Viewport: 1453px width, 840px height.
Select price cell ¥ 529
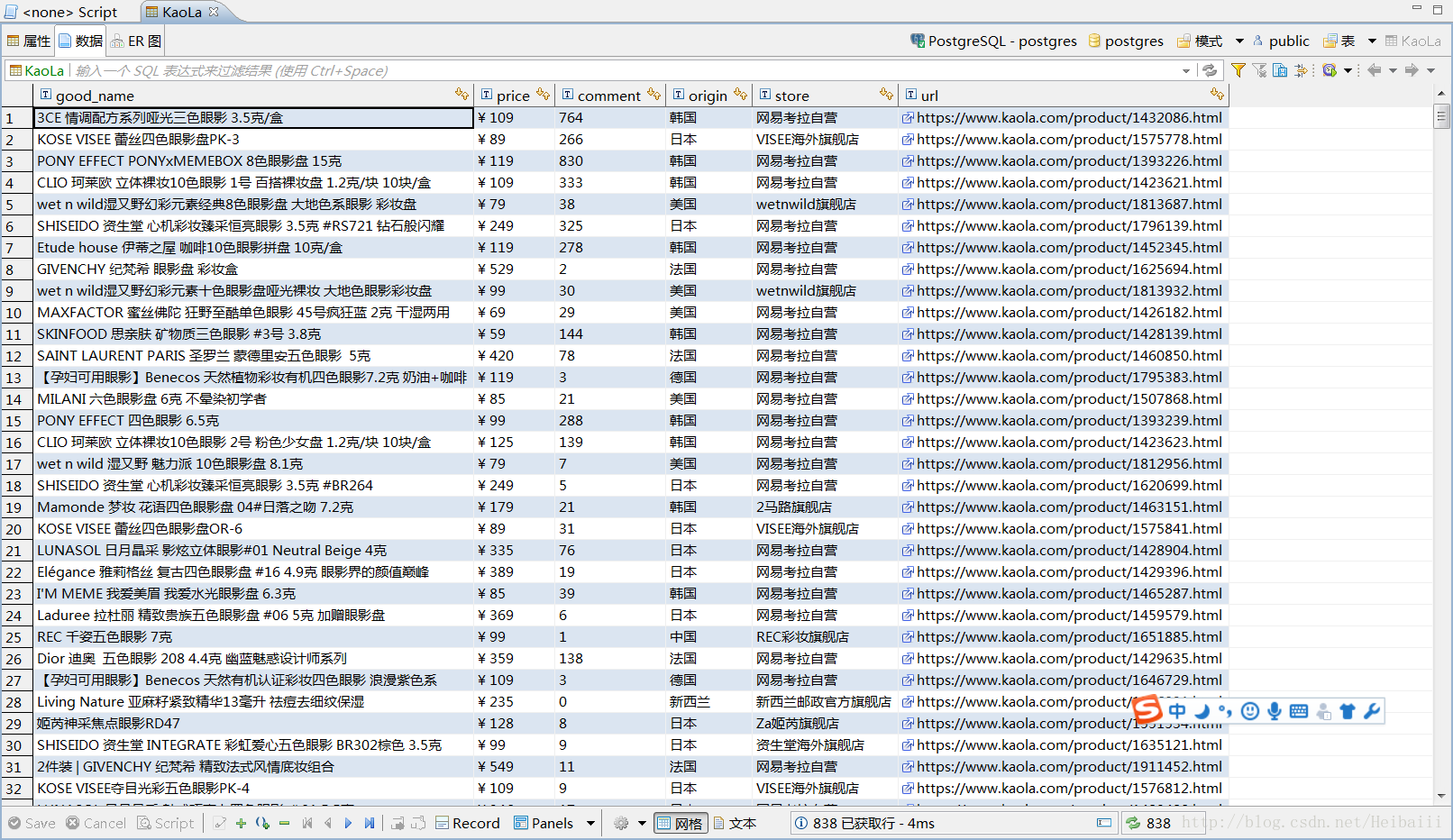click(514, 269)
